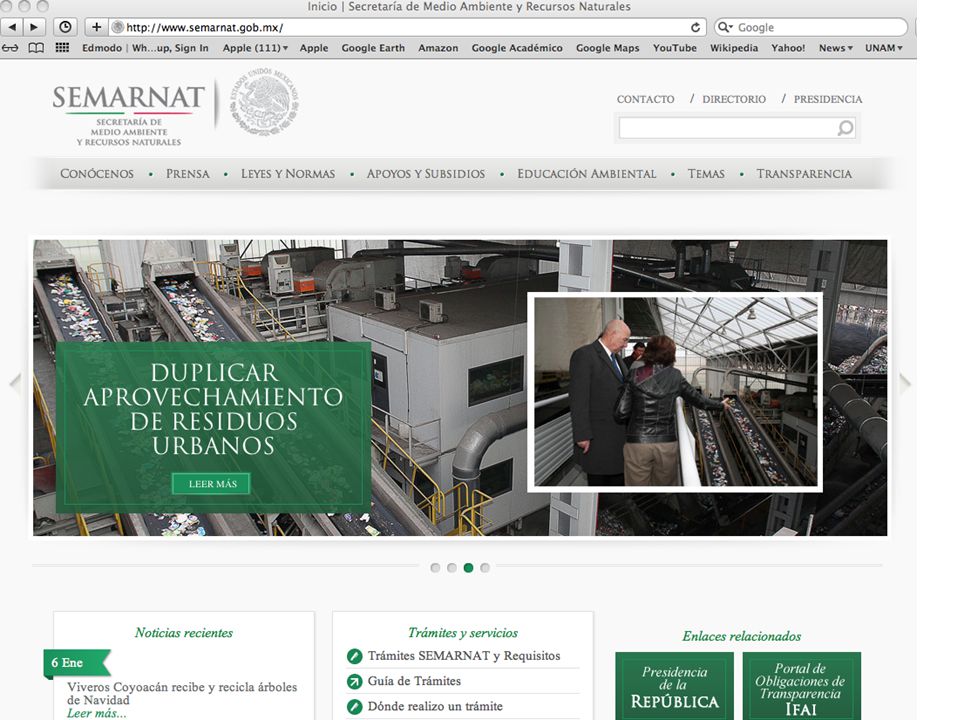Open Guía de Trámites link
Image resolution: width=960 pixels, height=720 pixels.
click(x=414, y=681)
